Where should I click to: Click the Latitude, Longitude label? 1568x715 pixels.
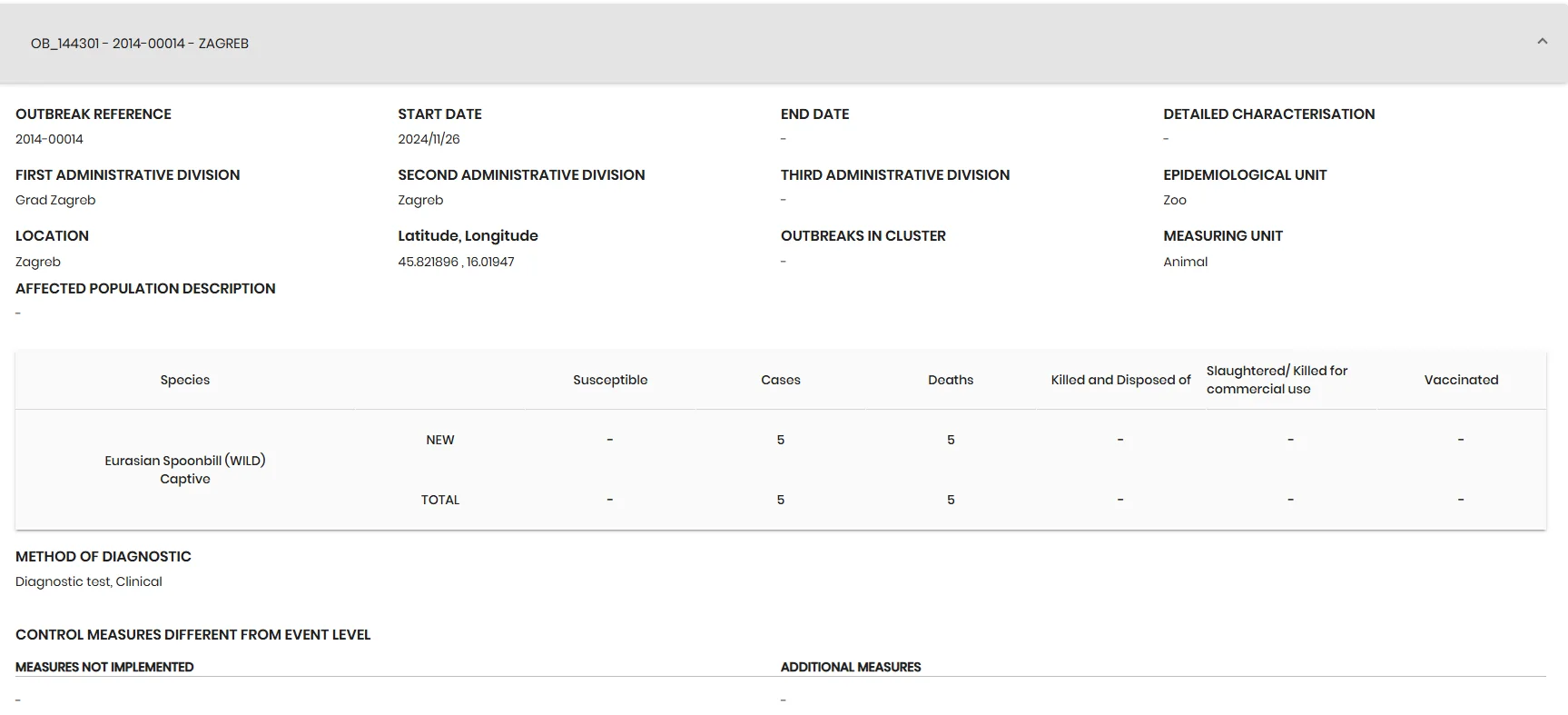[468, 236]
